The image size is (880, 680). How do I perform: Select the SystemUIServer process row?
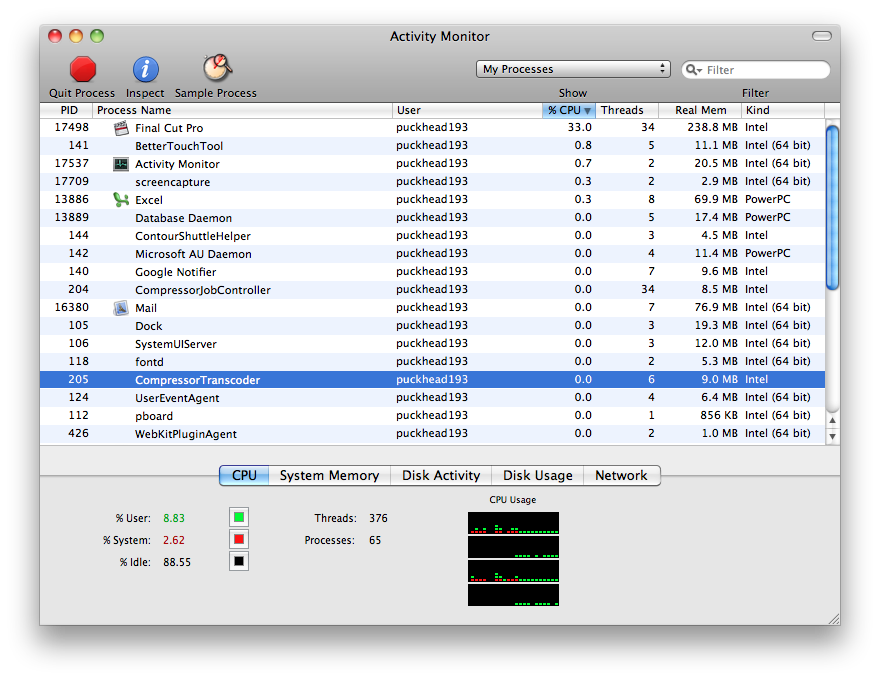pos(432,343)
